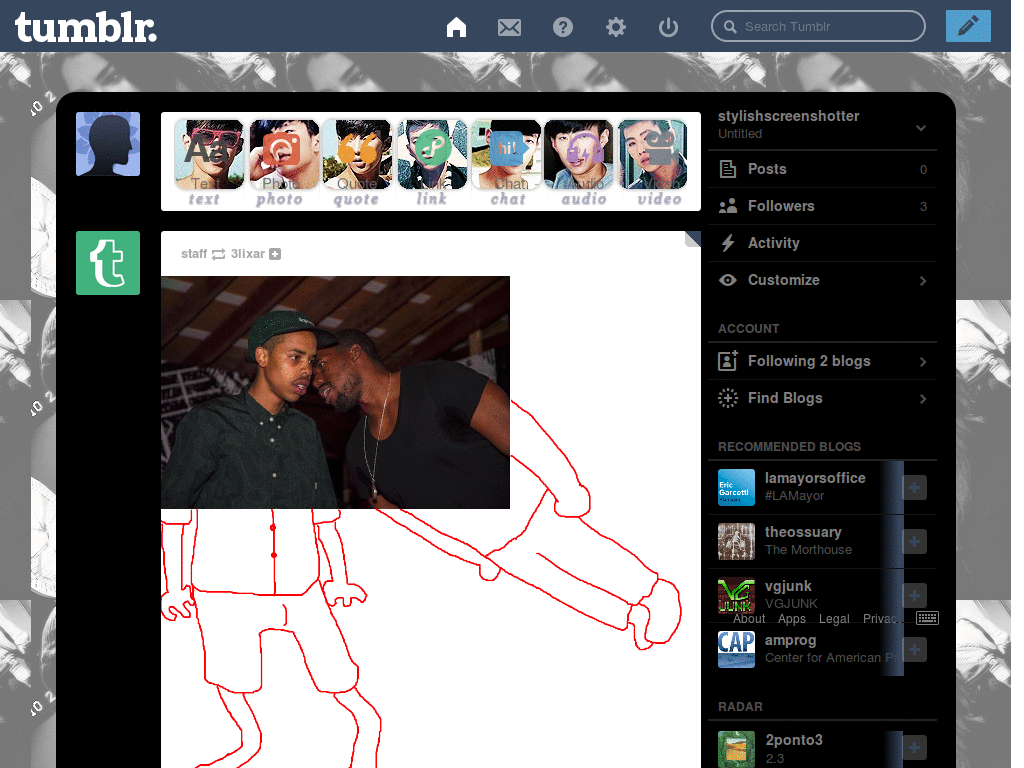Viewport: 1024px width, 768px height.
Task: Click the keyboard shortcuts icon
Action: click(927, 618)
